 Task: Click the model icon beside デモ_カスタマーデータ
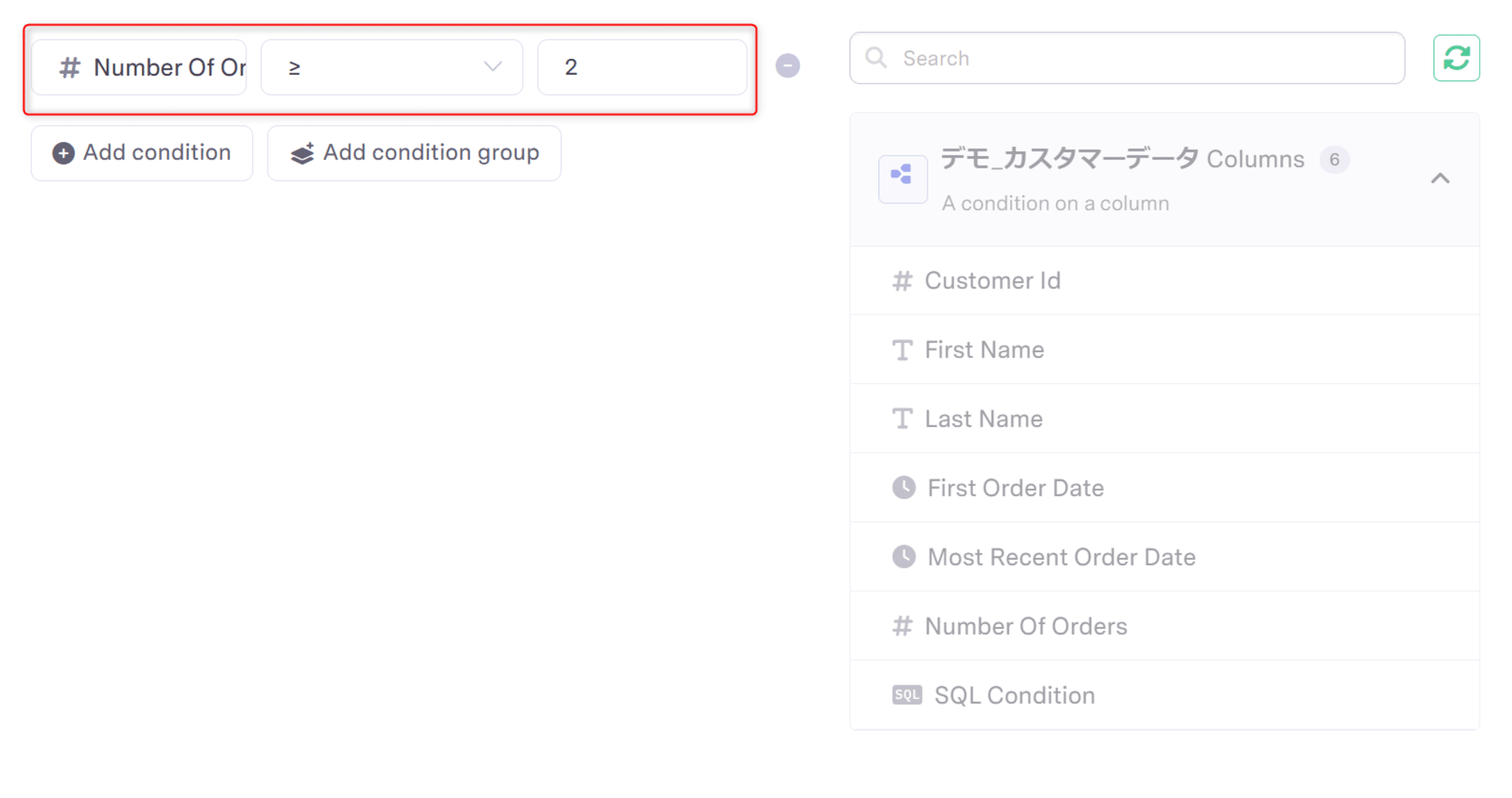pos(903,179)
